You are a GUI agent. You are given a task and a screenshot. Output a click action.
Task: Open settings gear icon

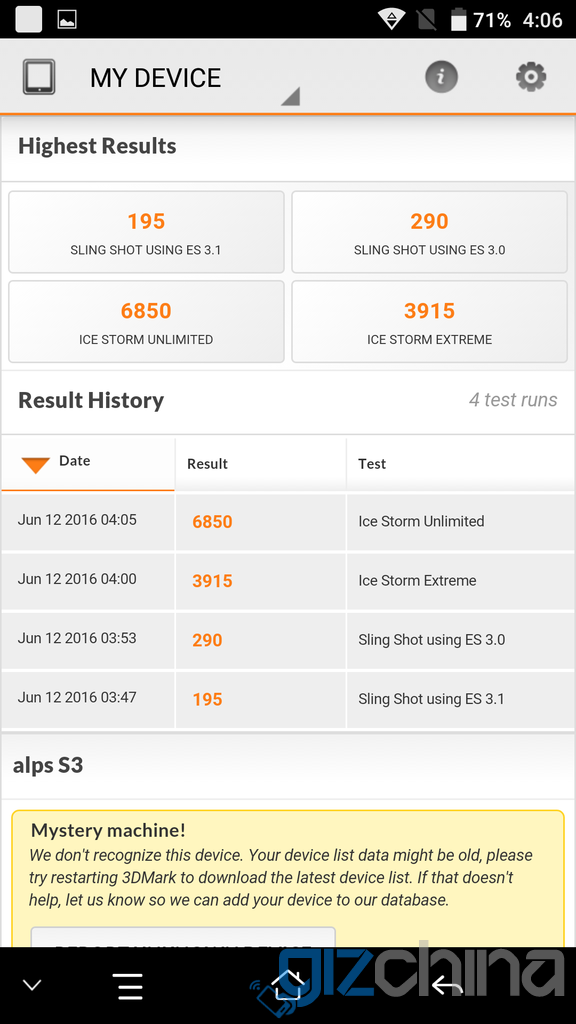pos(530,77)
